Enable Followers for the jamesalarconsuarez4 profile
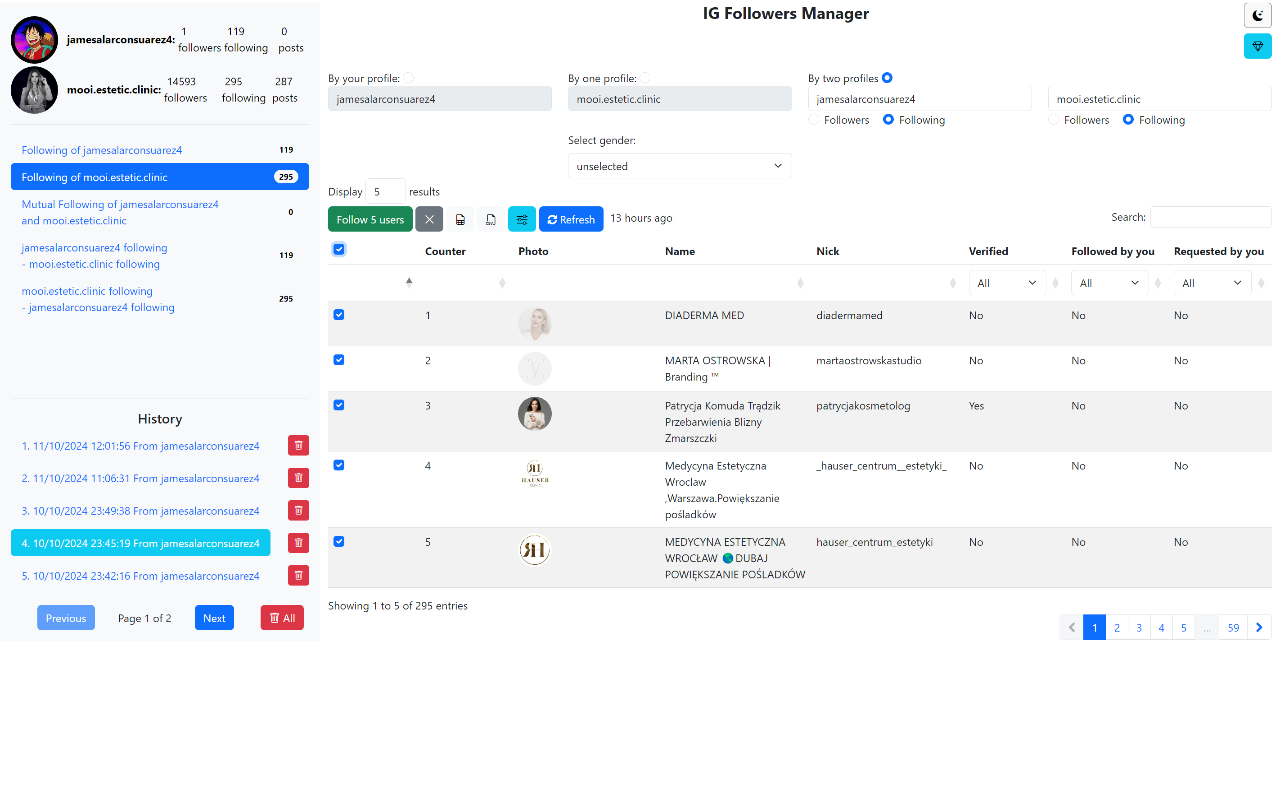This screenshot has height=800, width=1280. pyautogui.click(x=813, y=119)
